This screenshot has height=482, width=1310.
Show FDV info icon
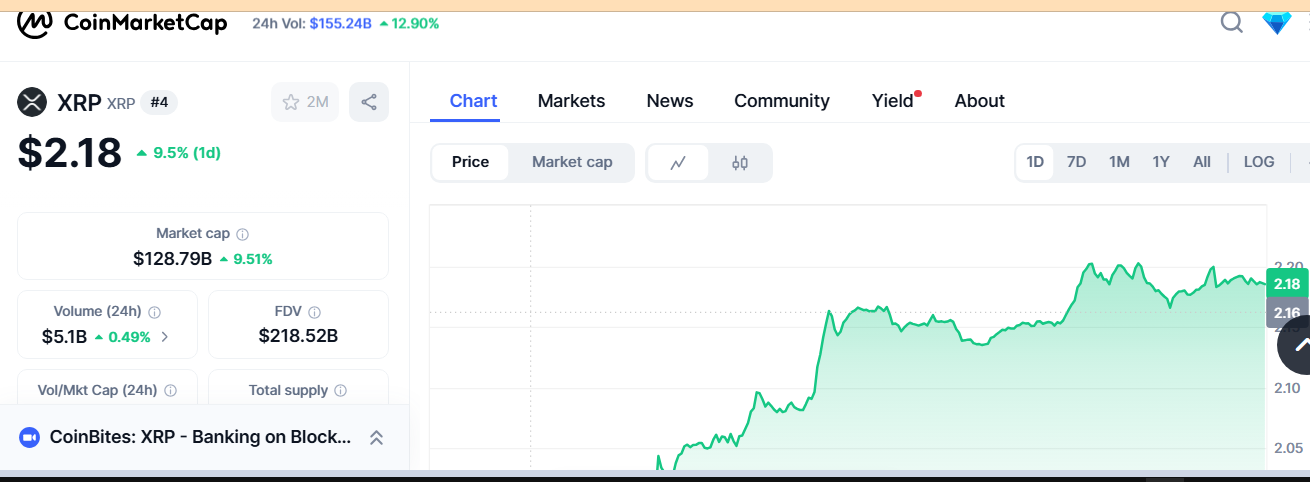315,312
